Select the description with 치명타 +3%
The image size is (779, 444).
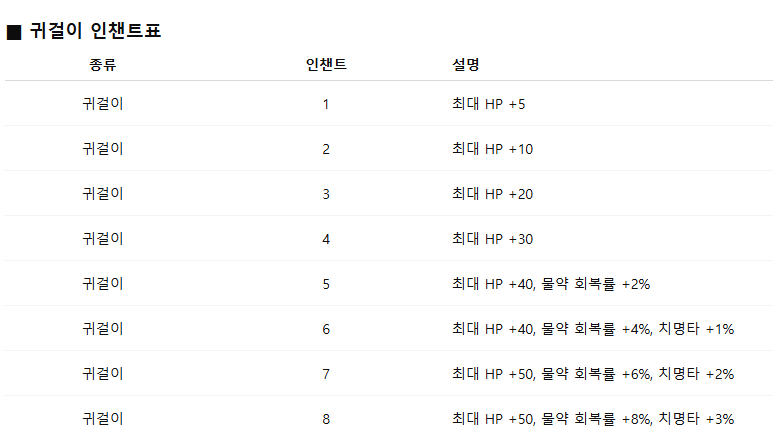coord(593,419)
